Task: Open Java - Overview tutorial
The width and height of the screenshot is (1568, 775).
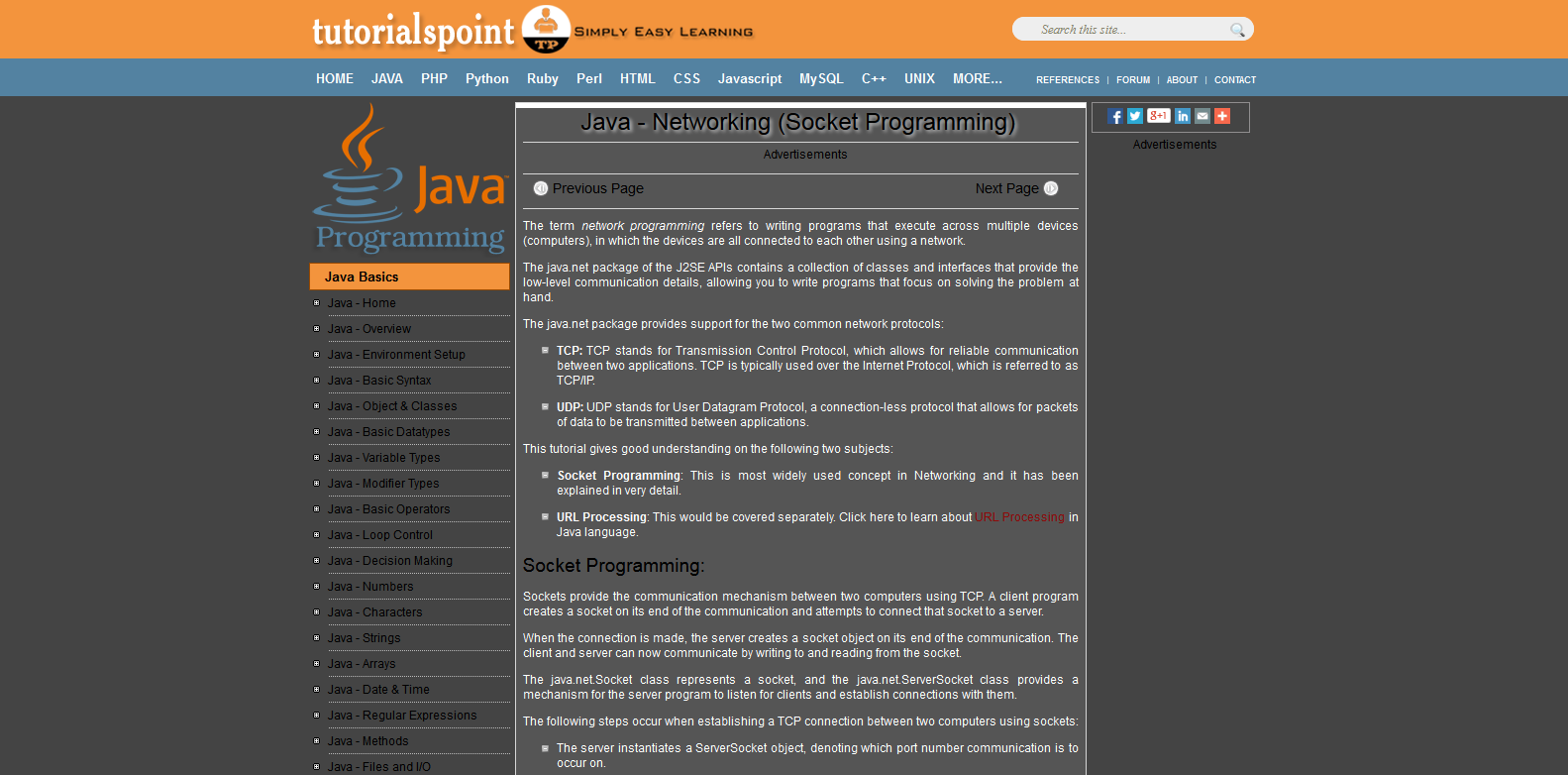Action: click(x=369, y=329)
